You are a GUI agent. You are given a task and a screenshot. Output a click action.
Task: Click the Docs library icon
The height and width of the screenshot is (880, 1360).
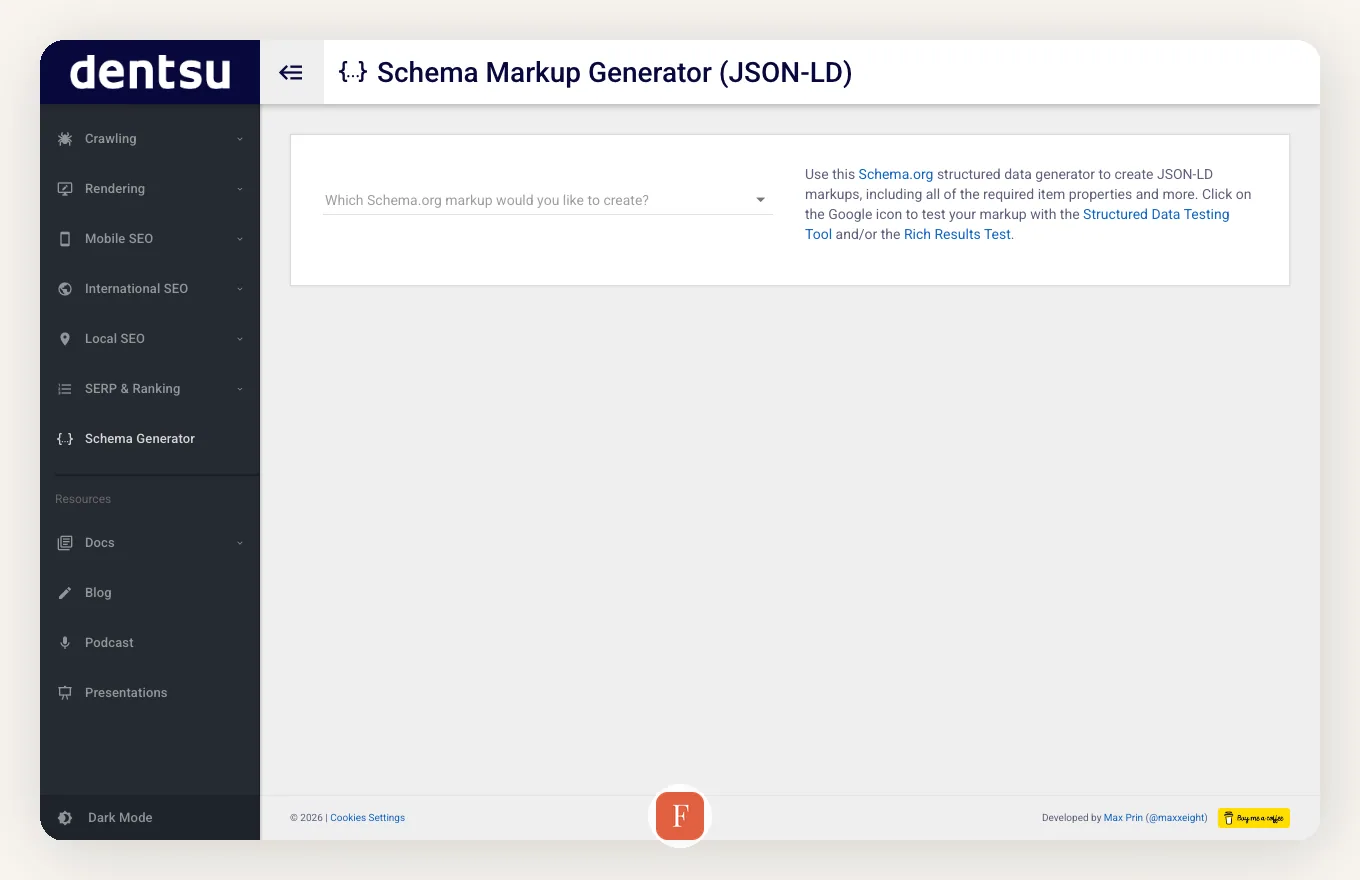(x=65, y=543)
